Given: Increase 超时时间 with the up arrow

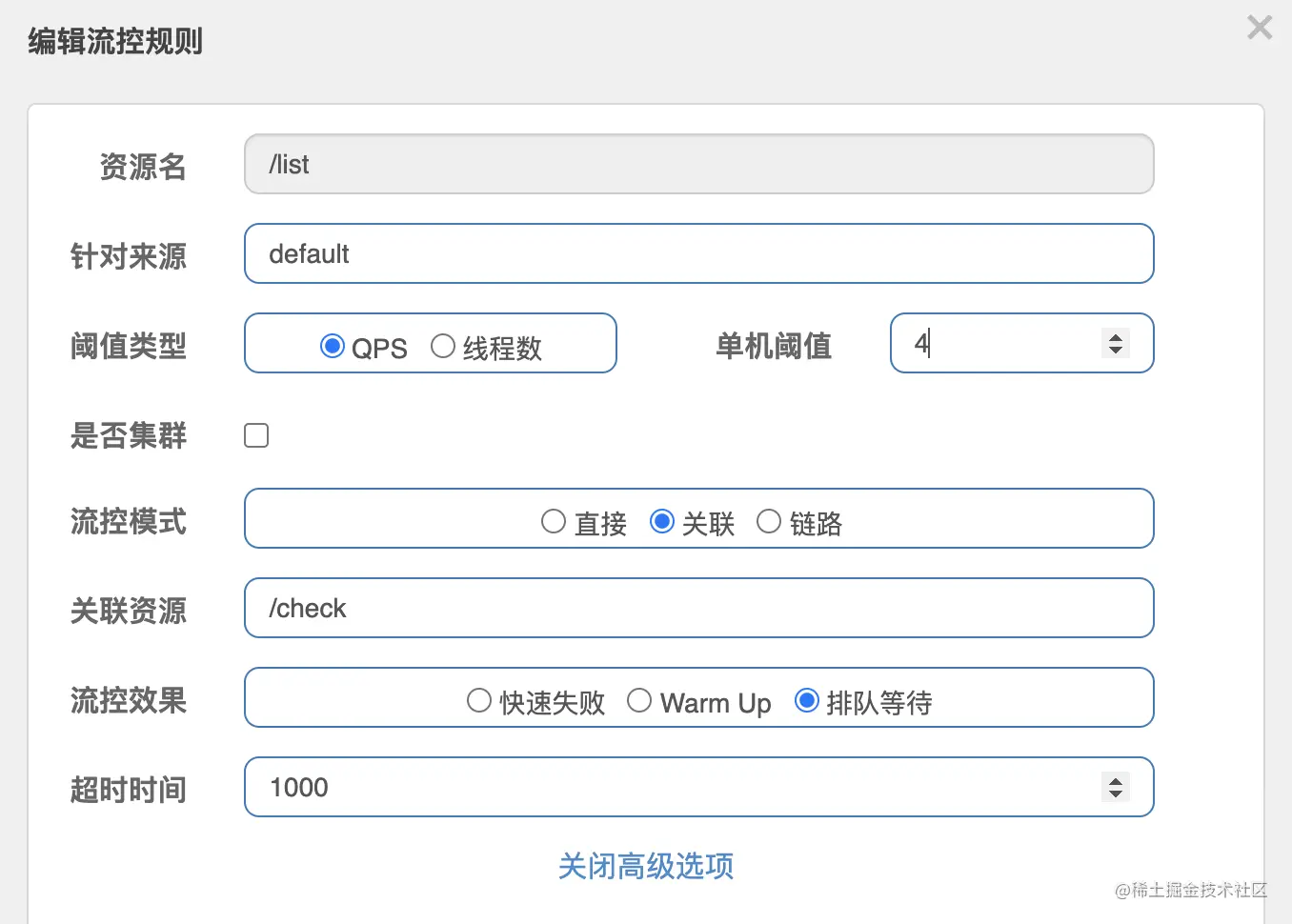Looking at the screenshot, I should point(1116,780).
